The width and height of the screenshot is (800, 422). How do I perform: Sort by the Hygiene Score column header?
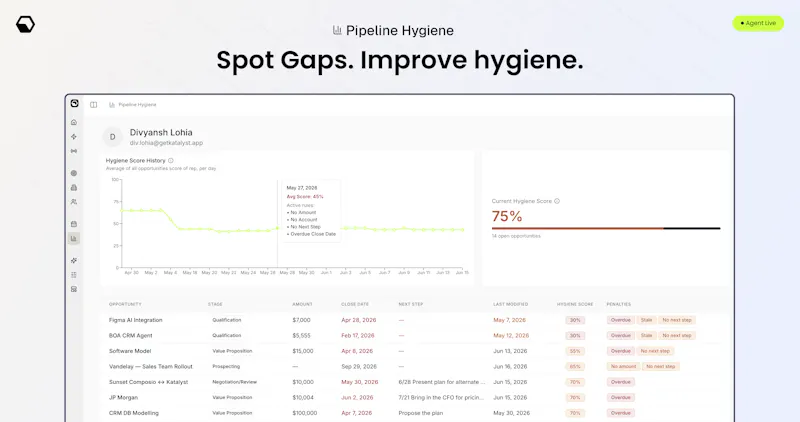pos(575,304)
